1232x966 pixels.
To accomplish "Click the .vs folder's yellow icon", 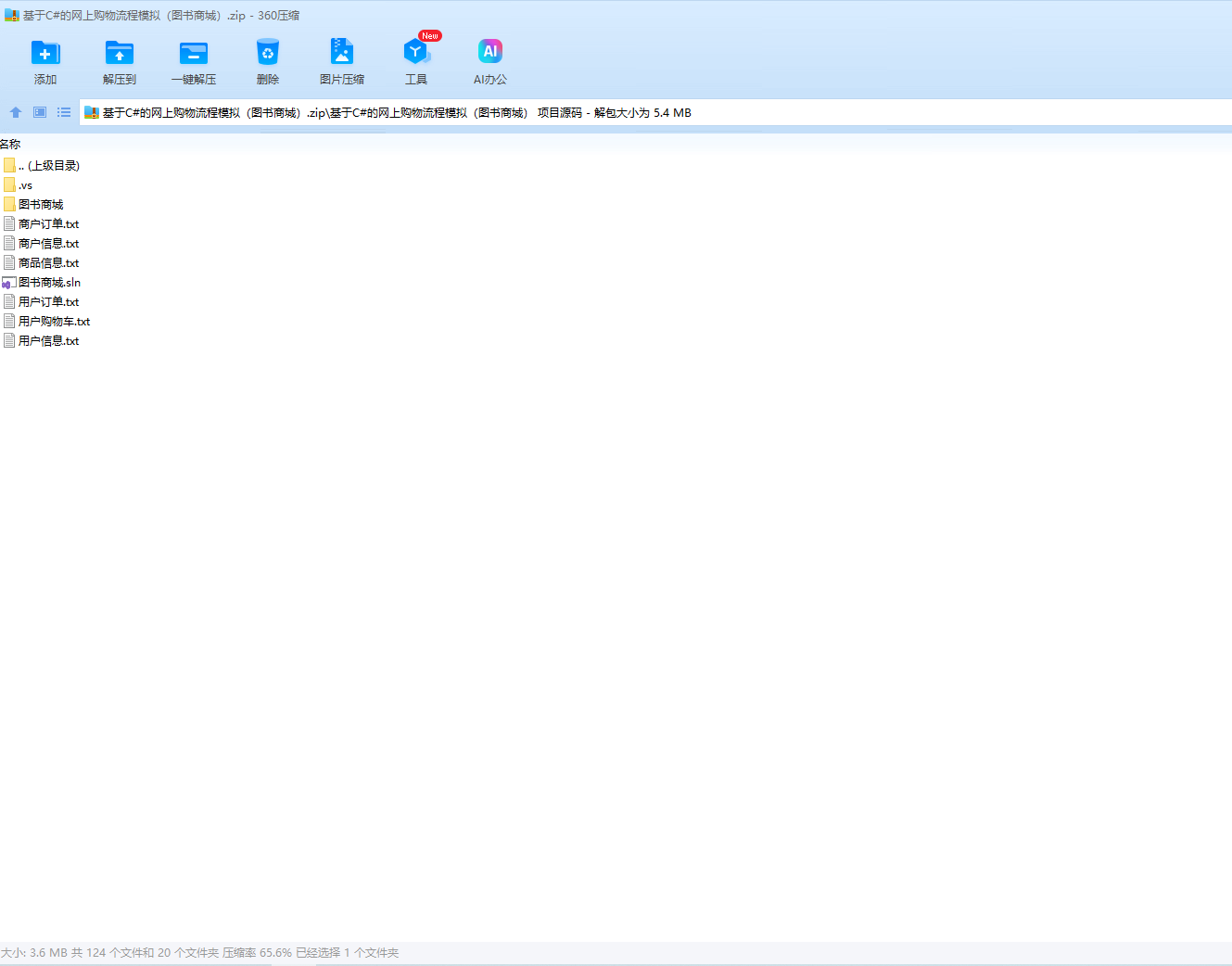I will pos(9,184).
